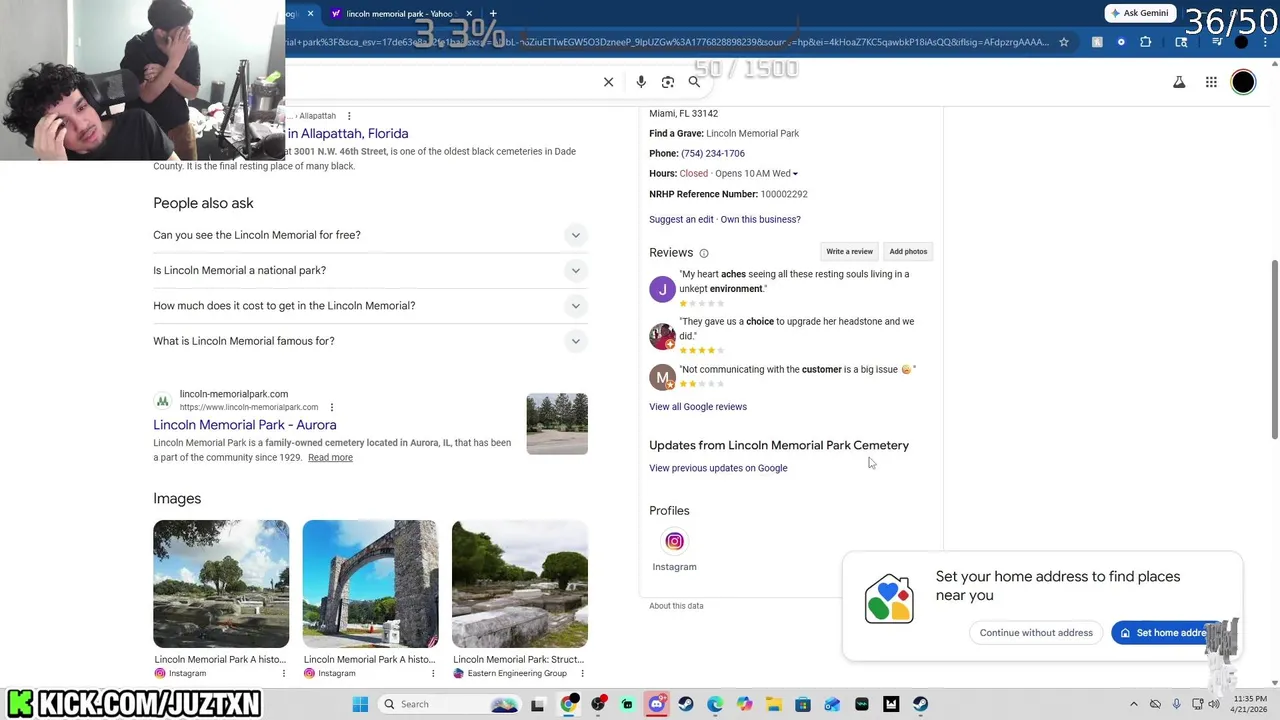Open 'View all Google reviews'
The height and width of the screenshot is (720, 1280).
pyautogui.click(x=698, y=407)
